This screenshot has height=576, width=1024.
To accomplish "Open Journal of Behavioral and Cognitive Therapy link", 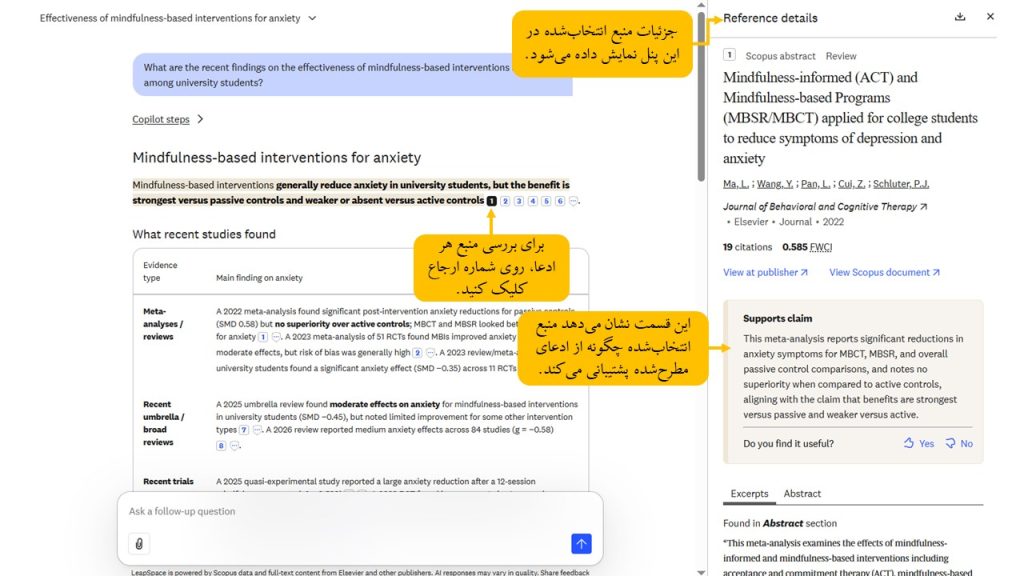I will pos(825,206).
